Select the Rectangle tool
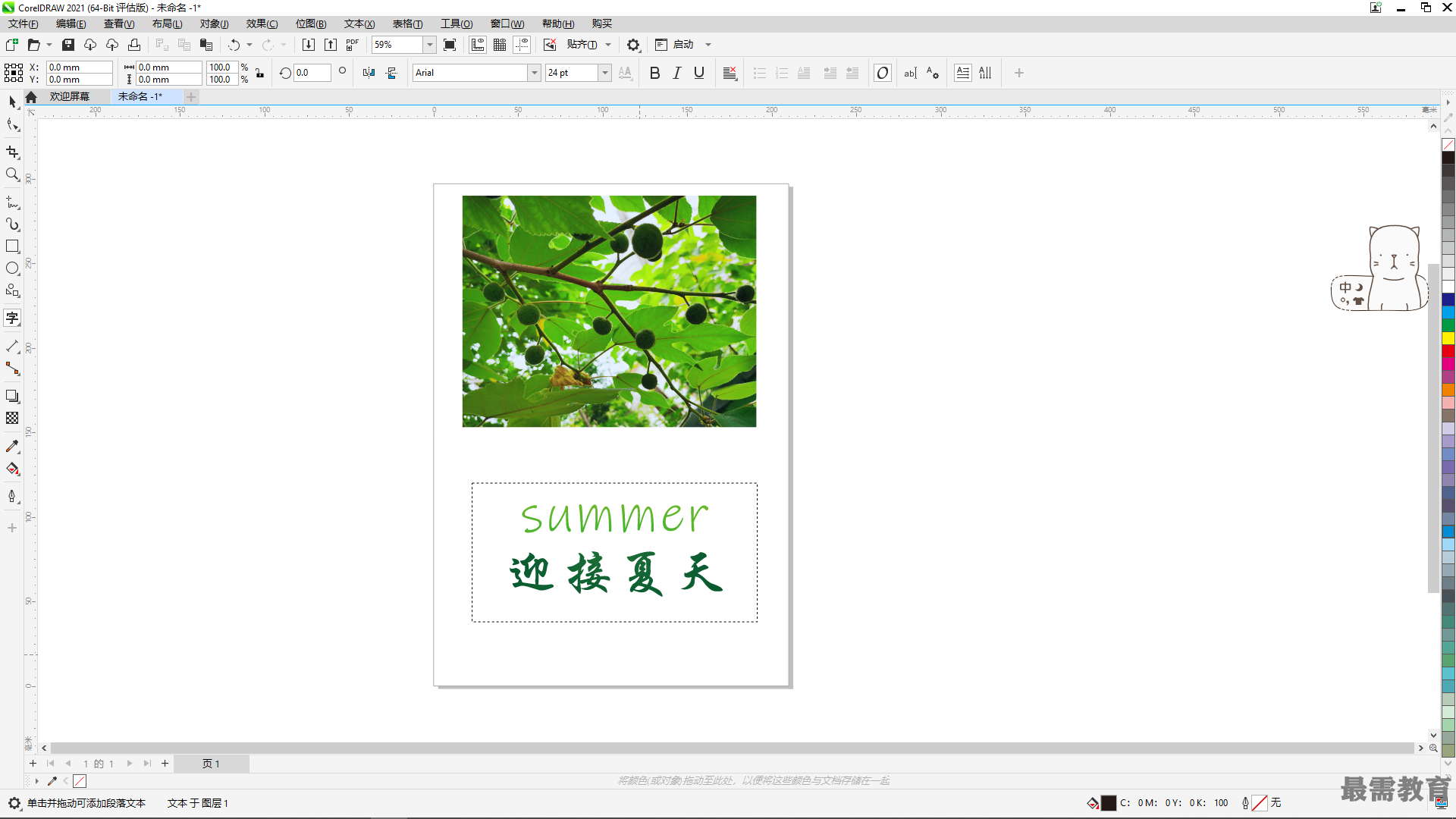 point(12,246)
